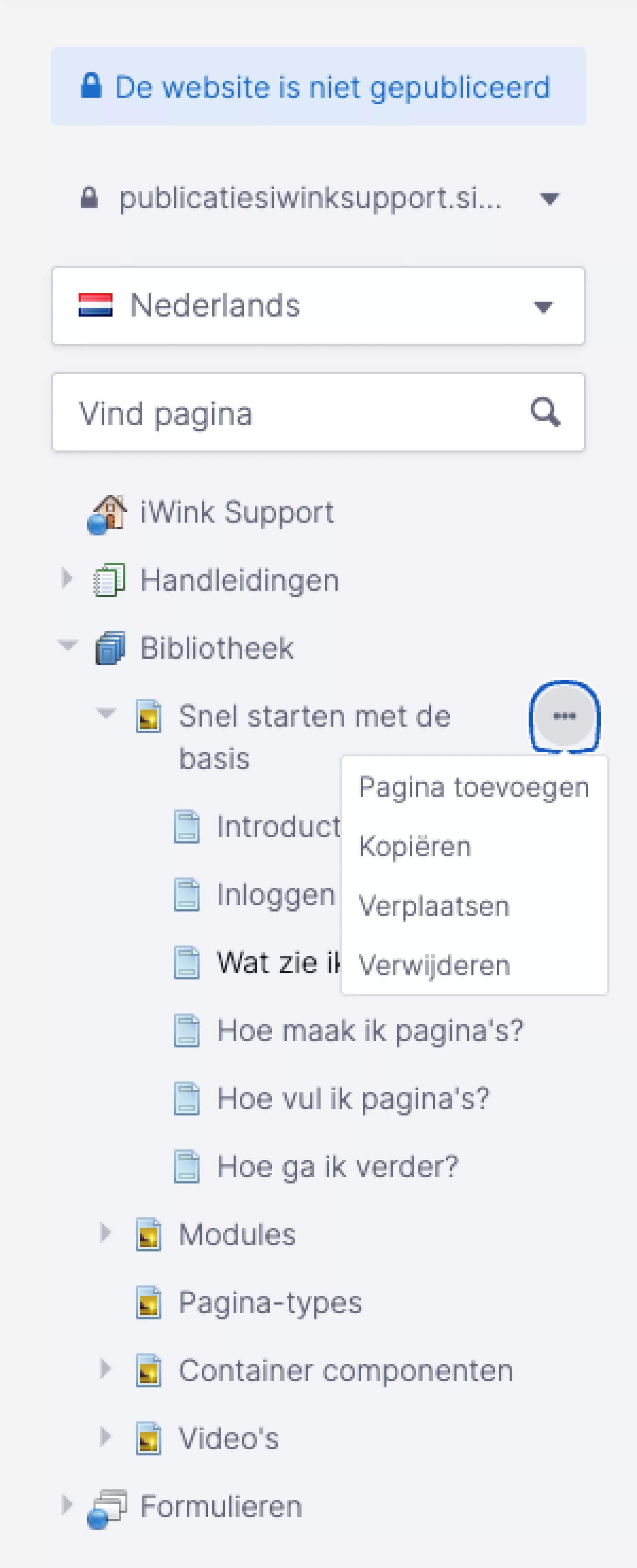Focus the Vind pagina search field

pos(292,413)
